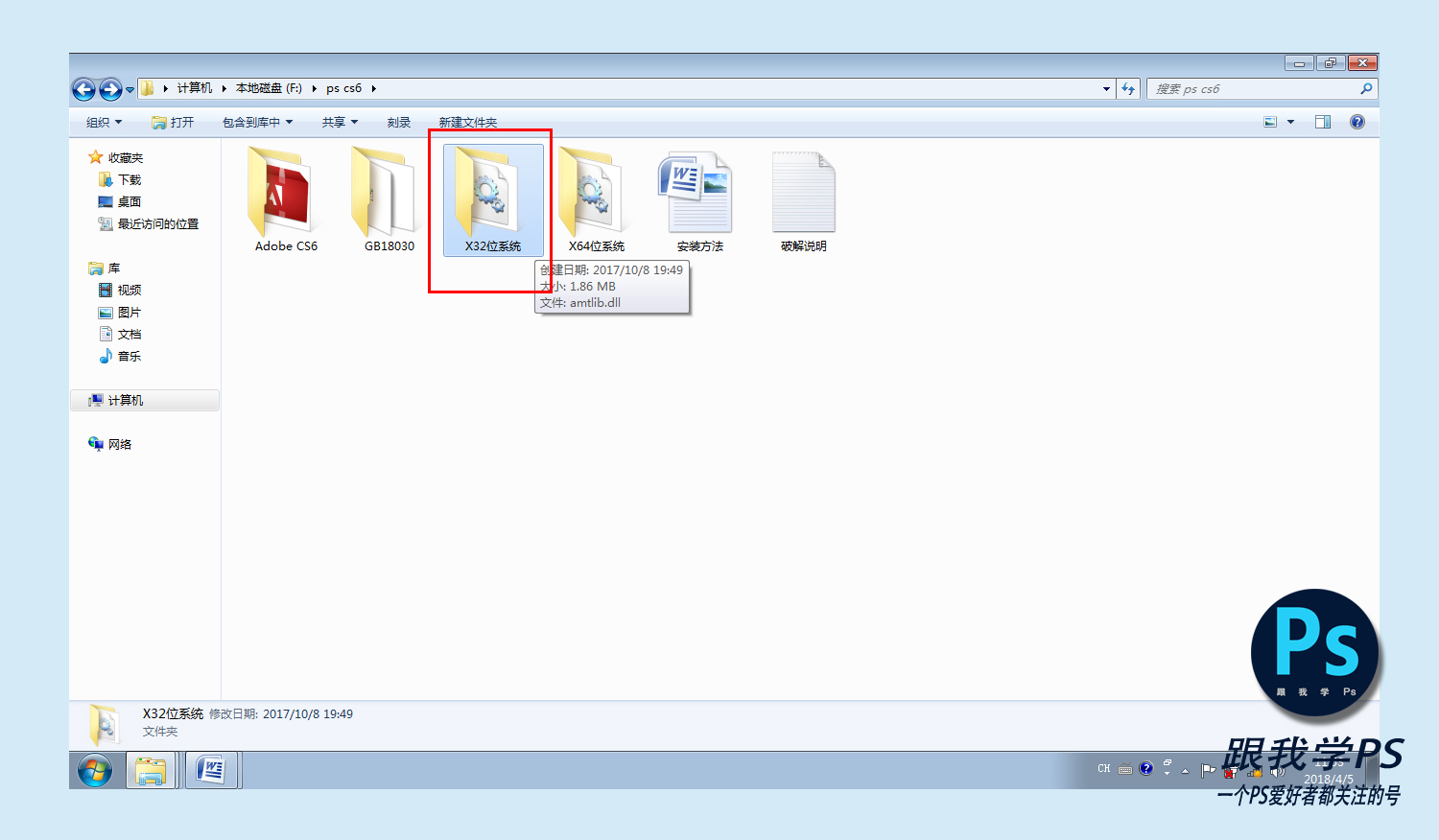Switch to the Word taskbar button
This screenshot has height=840, width=1439.
click(211, 770)
